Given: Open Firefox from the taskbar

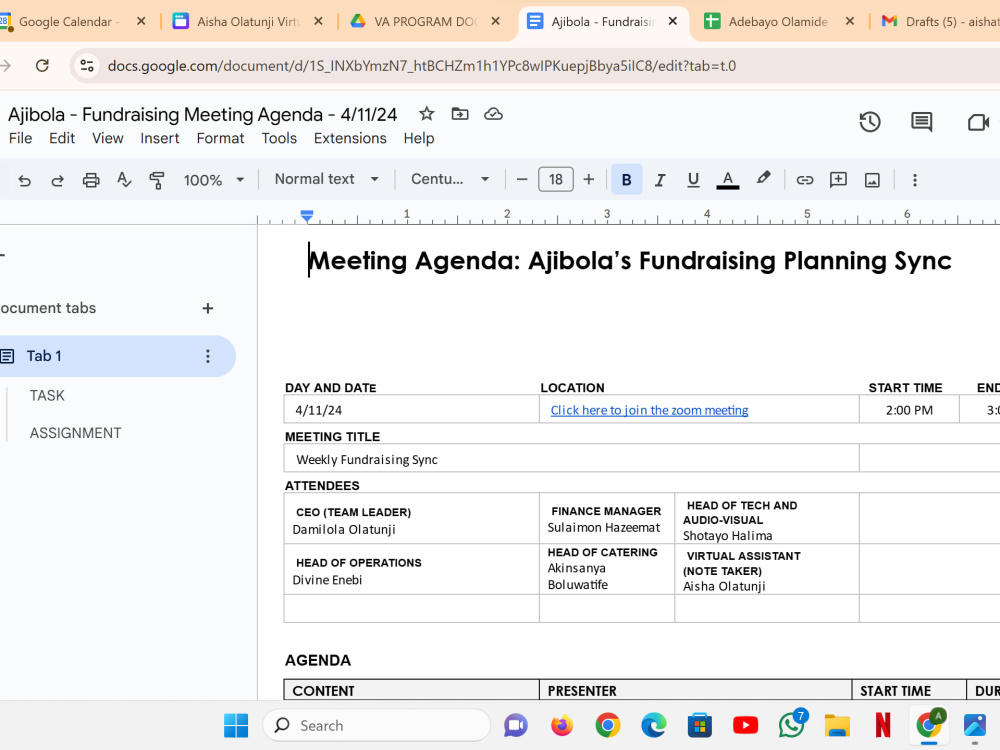Looking at the screenshot, I should click(x=562, y=725).
